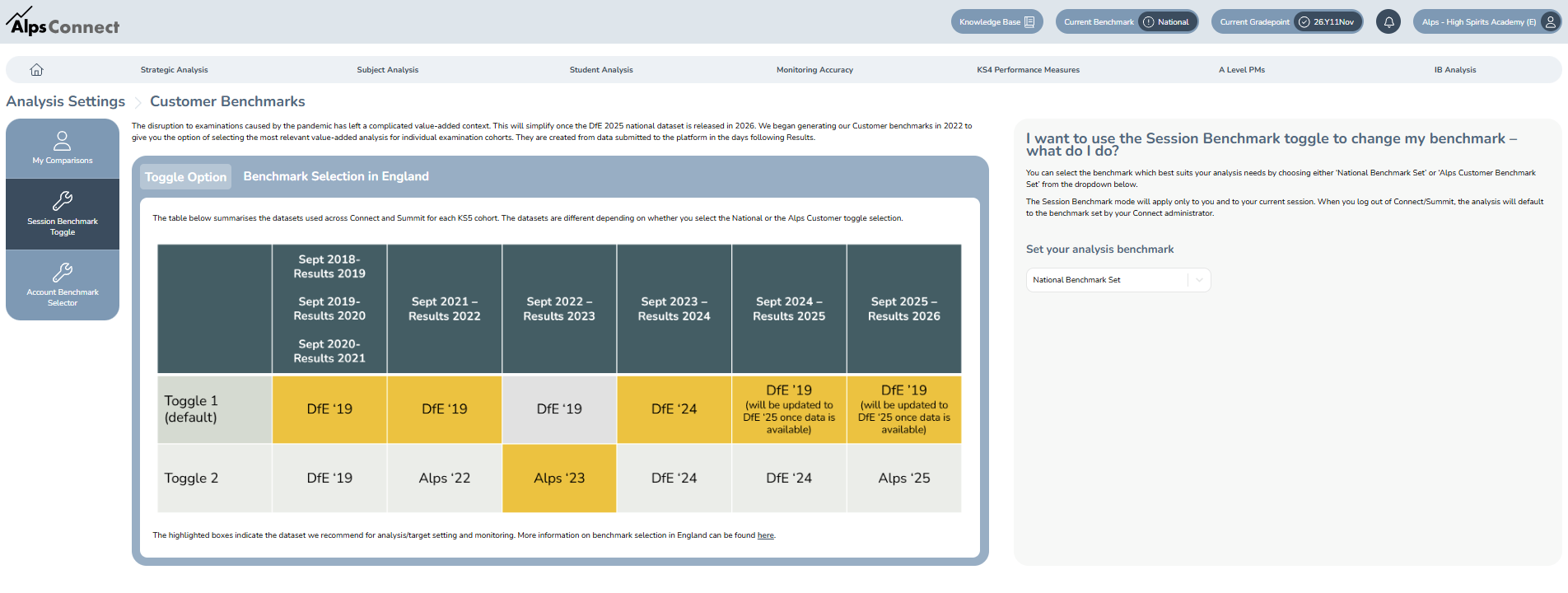Click the Sept 2024 – Results 2025 column header
The height and width of the screenshot is (593, 1568).
point(789,309)
